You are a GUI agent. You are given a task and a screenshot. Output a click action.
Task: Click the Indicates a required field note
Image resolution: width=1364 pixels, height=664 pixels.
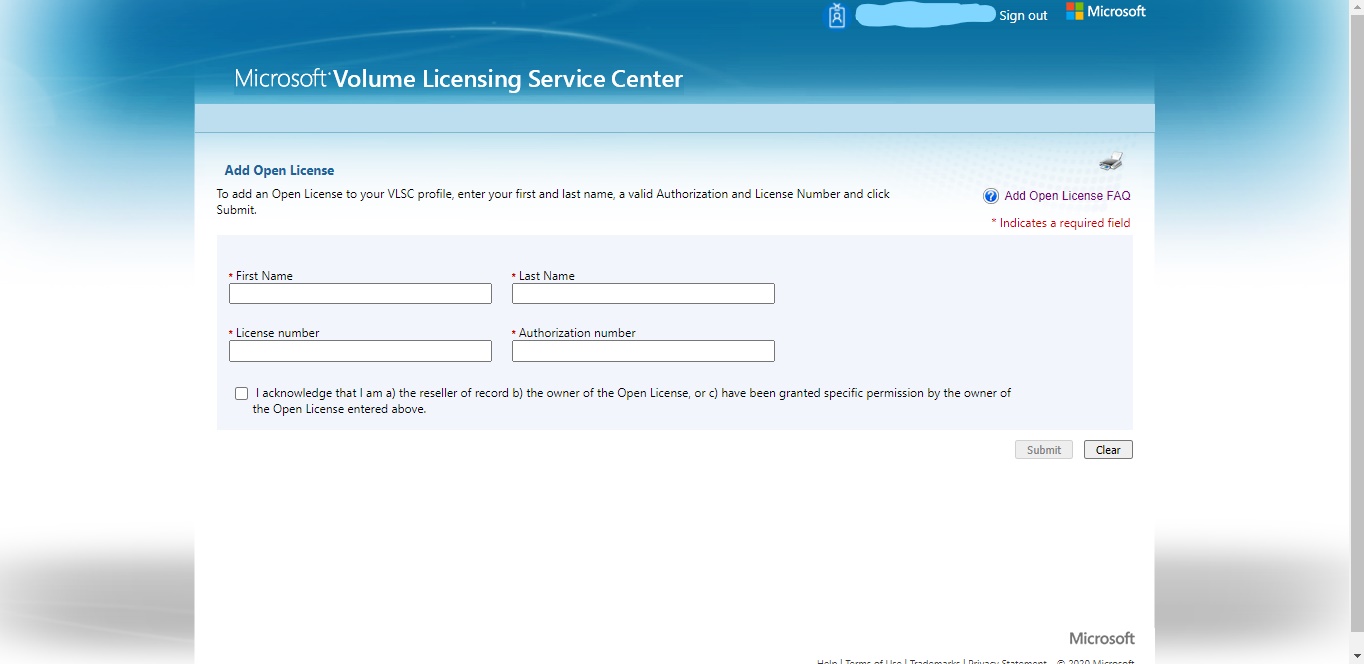pos(1061,223)
